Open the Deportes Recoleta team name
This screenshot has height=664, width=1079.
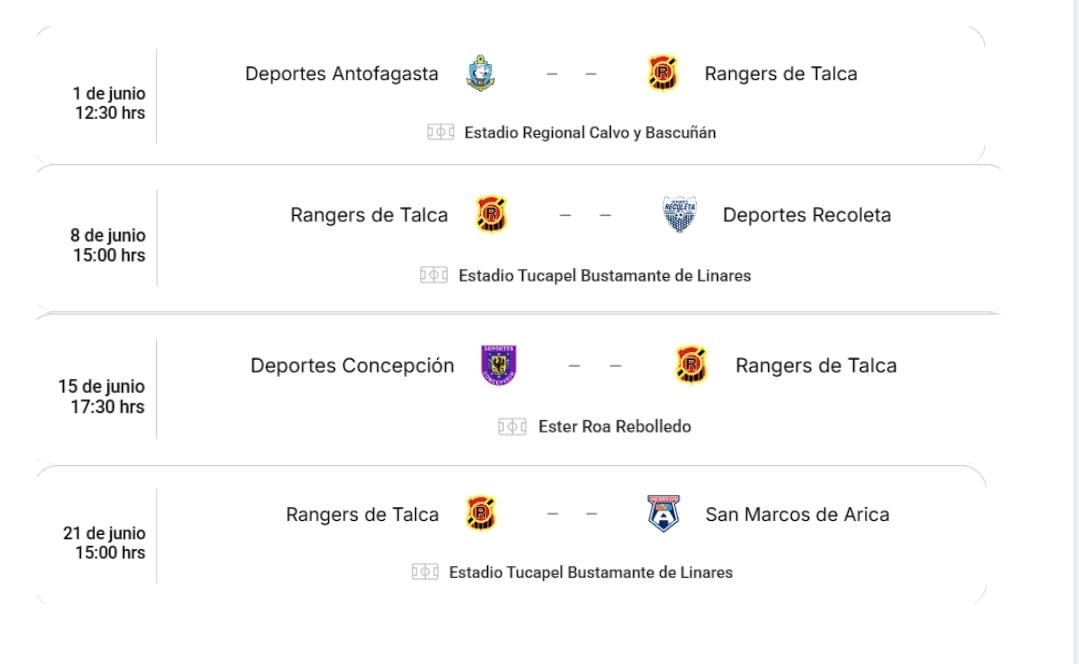pyautogui.click(x=806, y=215)
